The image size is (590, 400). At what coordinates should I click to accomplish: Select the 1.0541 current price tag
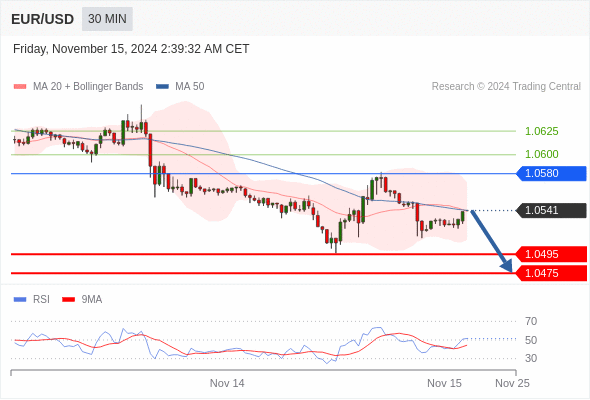pyautogui.click(x=552, y=210)
